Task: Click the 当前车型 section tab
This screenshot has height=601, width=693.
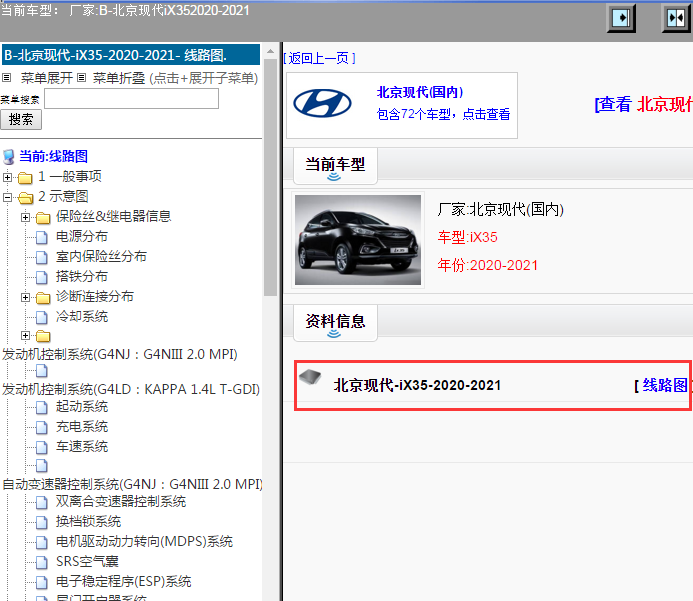Action: click(x=335, y=166)
